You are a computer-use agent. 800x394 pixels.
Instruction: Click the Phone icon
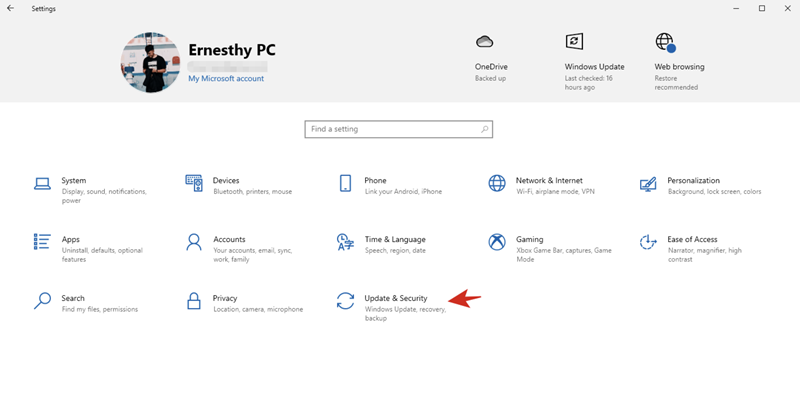click(345, 183)
